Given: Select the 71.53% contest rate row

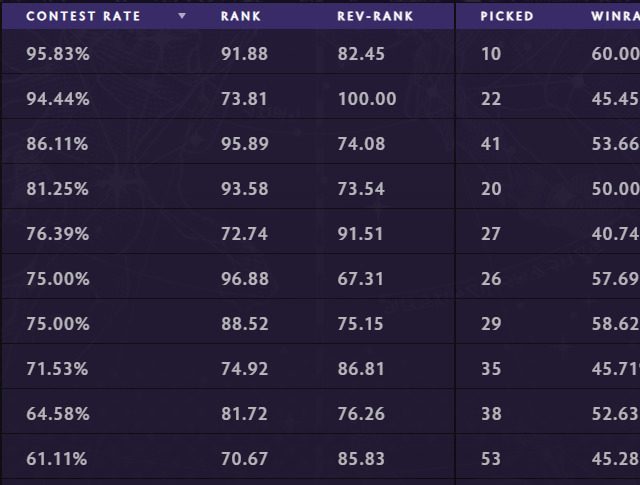Looking at the screenshot, I should (58, 369).
